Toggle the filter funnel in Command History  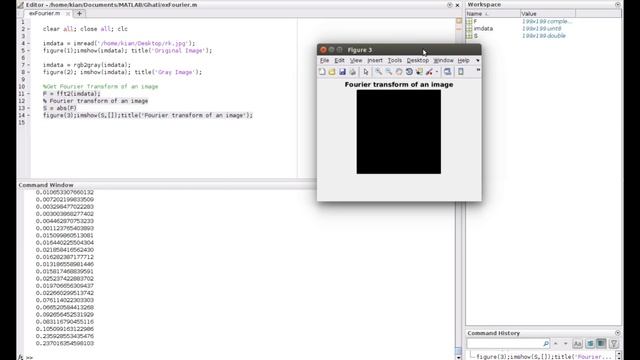pyautogui.click(x=614, y=344)
